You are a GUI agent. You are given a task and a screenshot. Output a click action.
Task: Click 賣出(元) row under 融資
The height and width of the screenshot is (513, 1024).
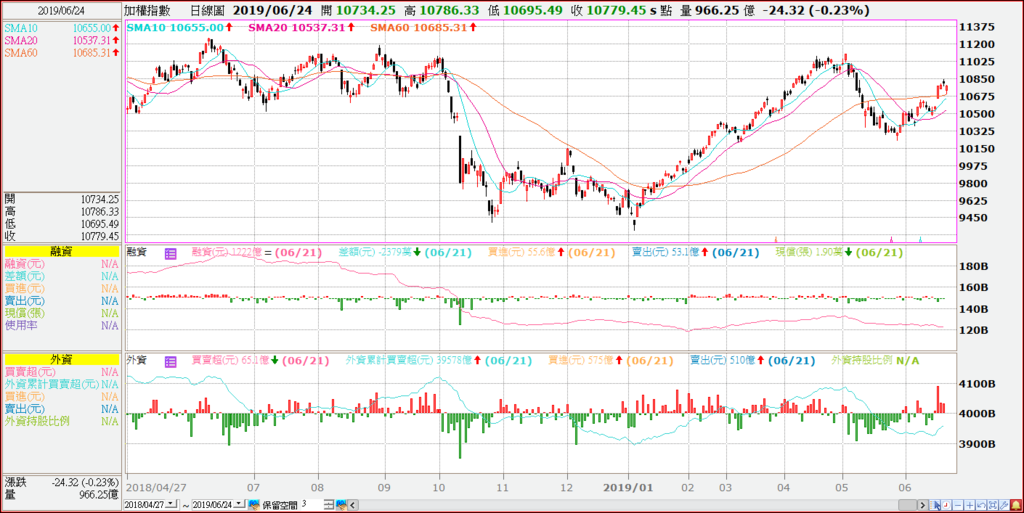pyautogui.click(x=61, y=301)
